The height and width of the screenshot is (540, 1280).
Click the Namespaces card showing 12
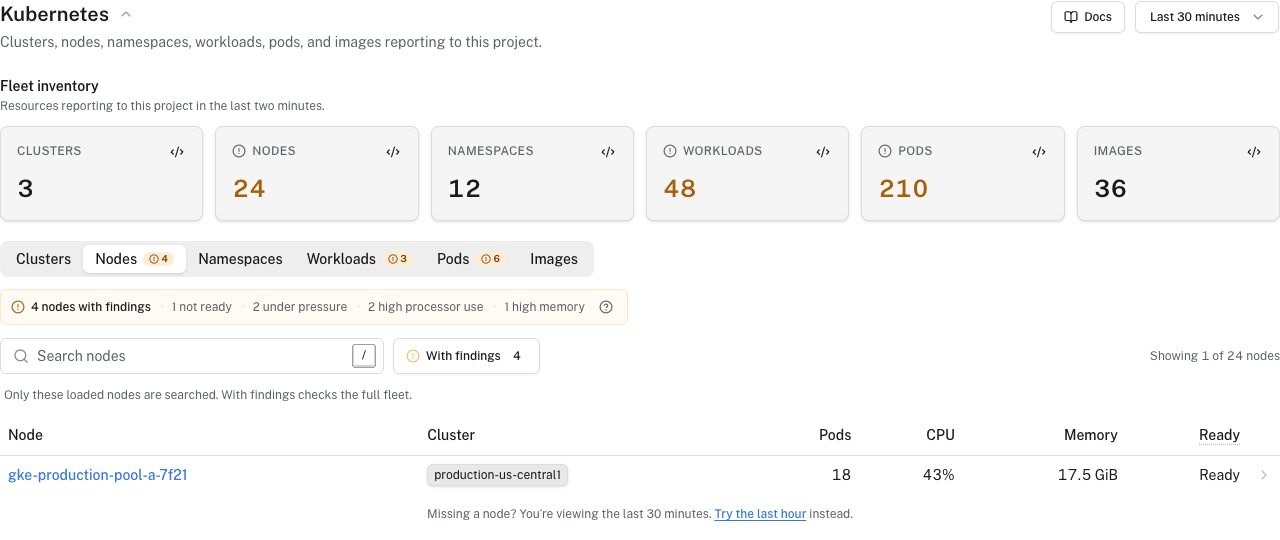tap(532, 173)
